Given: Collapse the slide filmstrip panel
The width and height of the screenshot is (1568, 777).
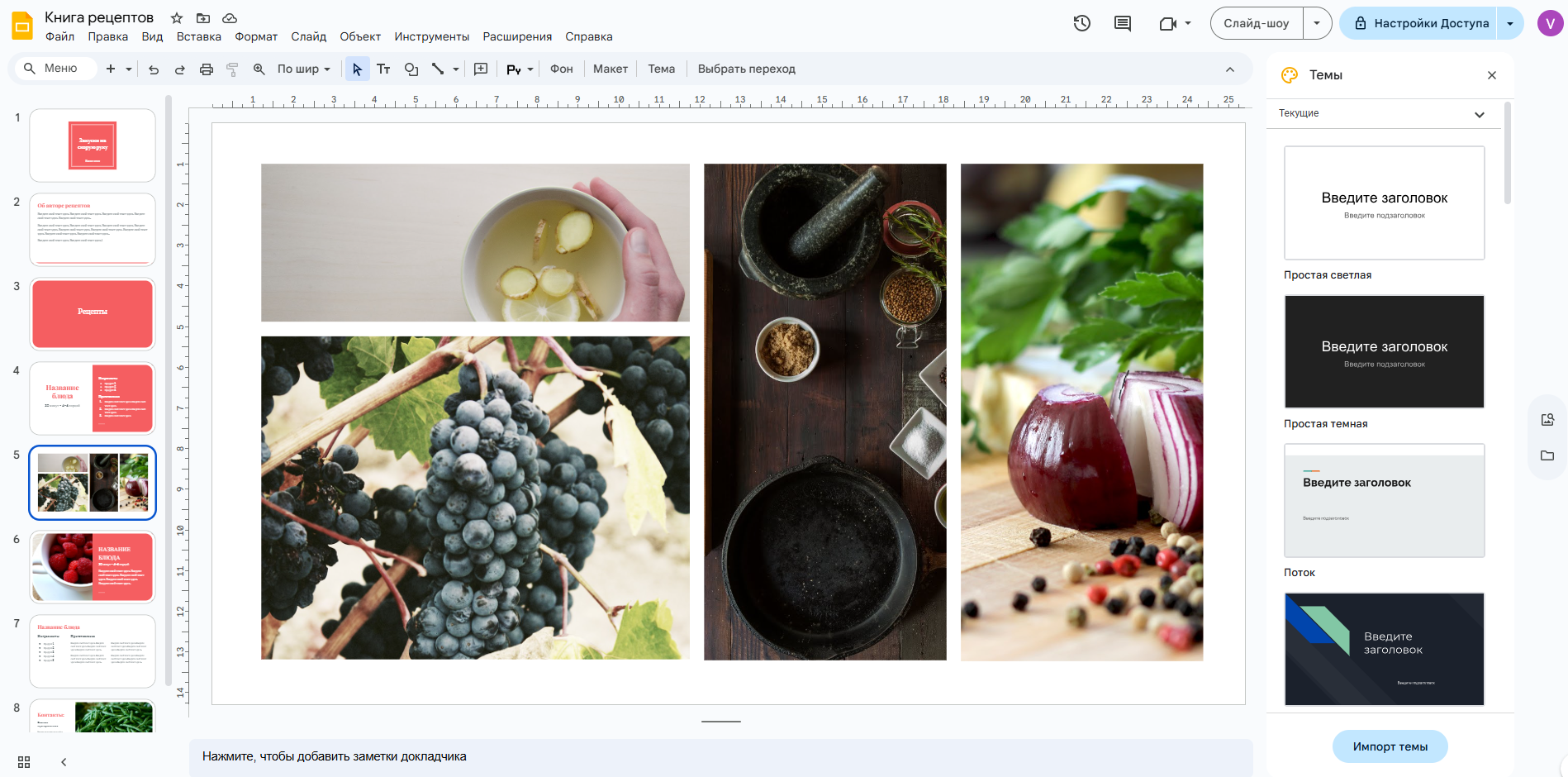Looking at the screenshot, I should (64, 762).
